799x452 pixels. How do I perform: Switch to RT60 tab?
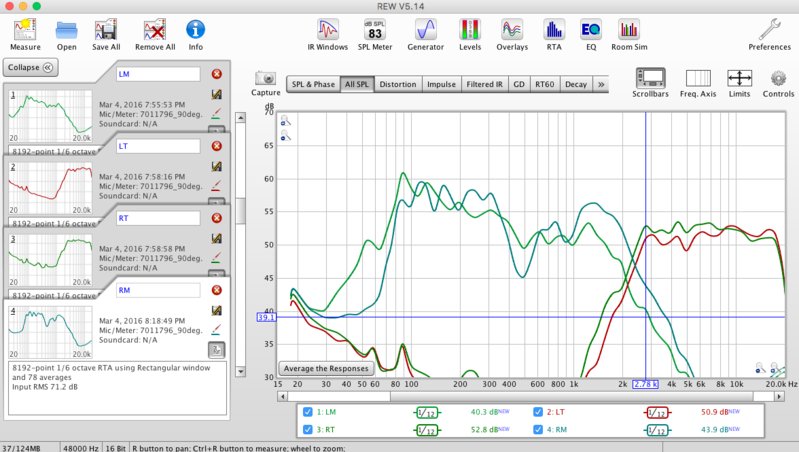click(x=545, y=84)
